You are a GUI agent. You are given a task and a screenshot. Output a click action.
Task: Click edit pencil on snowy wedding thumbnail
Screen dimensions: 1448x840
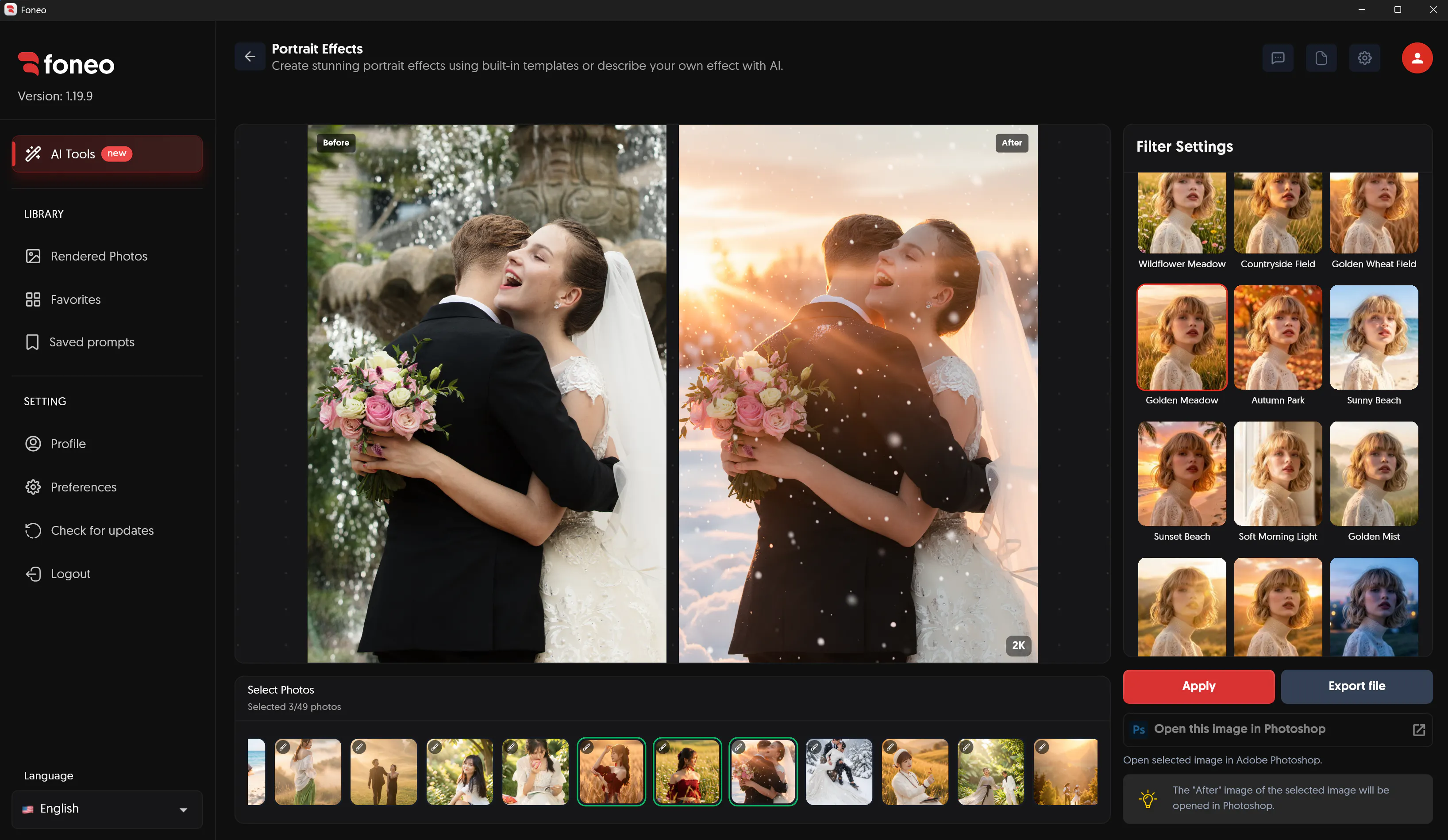[x=814, y=747]
